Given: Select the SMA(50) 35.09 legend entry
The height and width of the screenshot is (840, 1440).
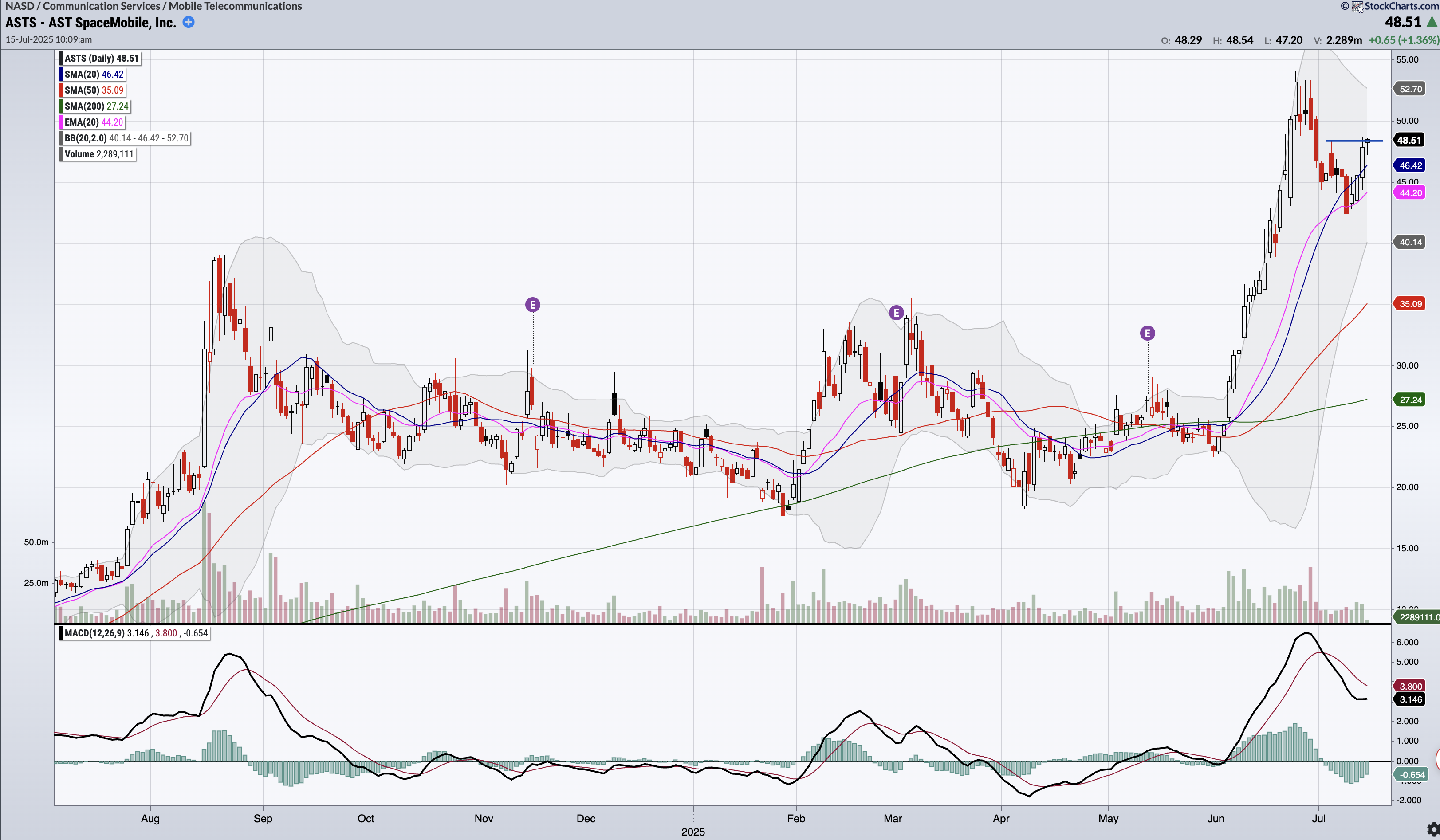Looking at the screenshot, I should pos(93,90).
